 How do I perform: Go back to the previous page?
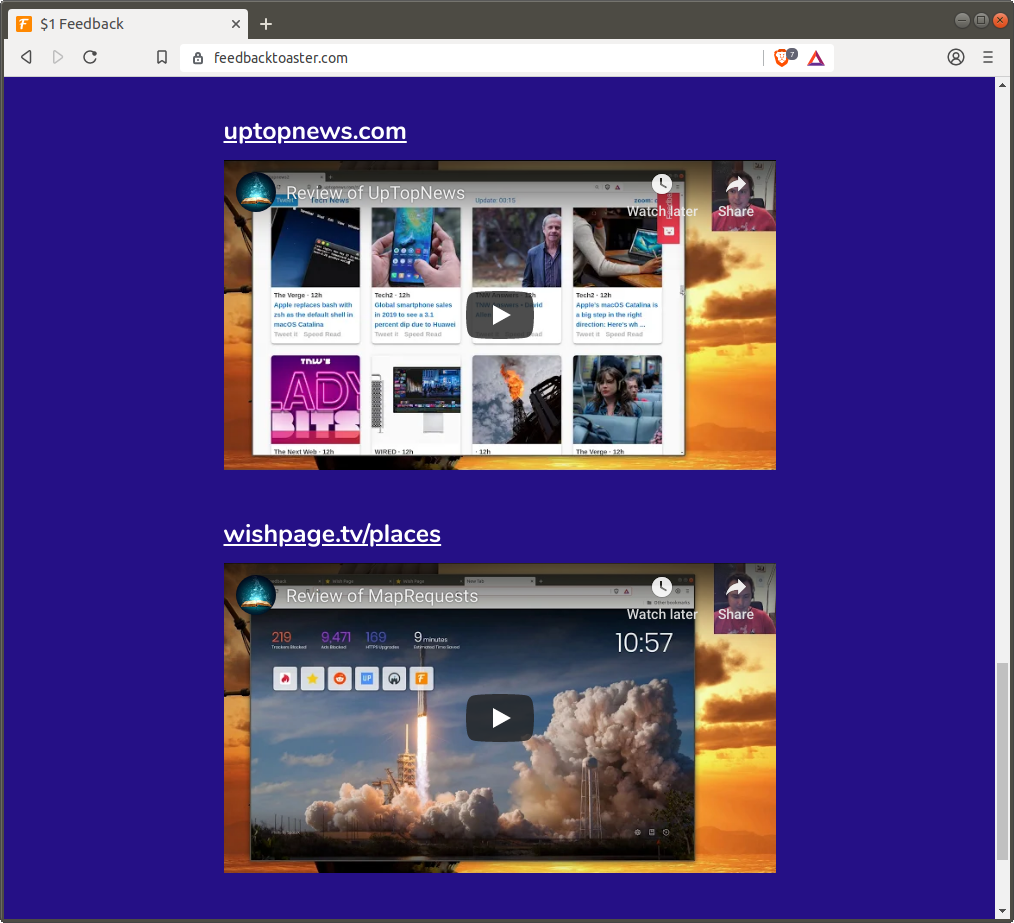tap(26, 57)
